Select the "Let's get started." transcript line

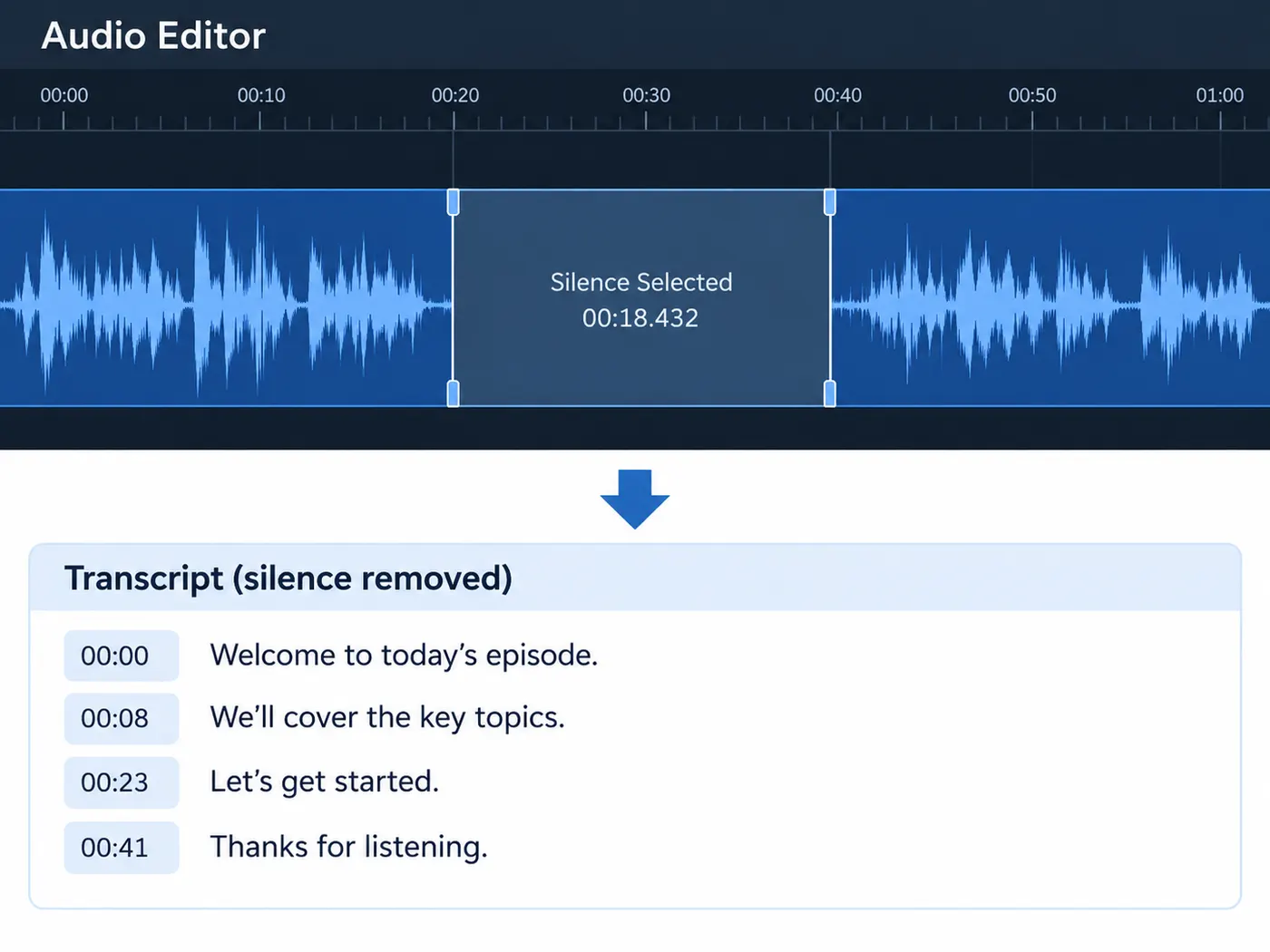pos(325,782)
